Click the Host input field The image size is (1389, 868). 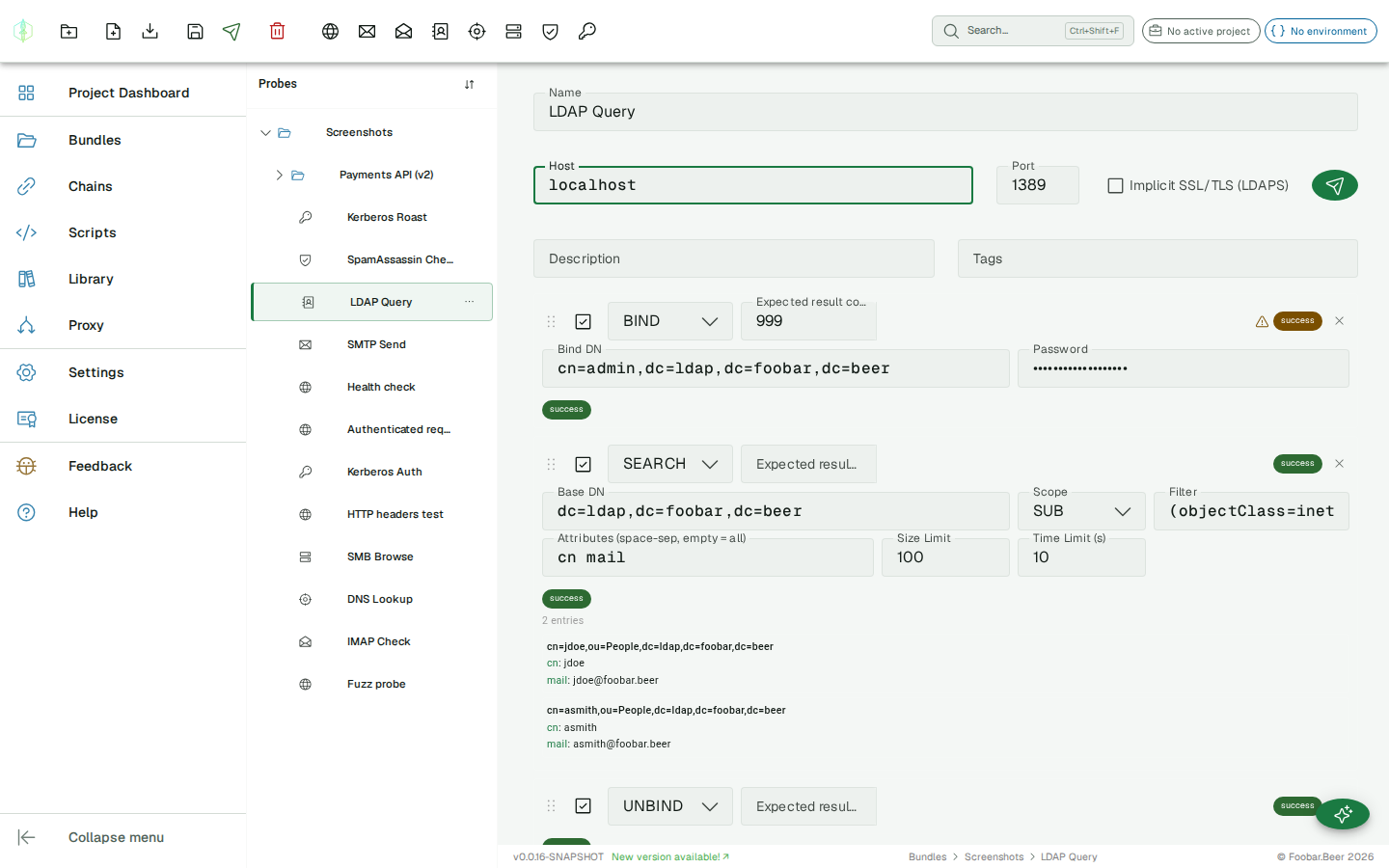[752, 185]
